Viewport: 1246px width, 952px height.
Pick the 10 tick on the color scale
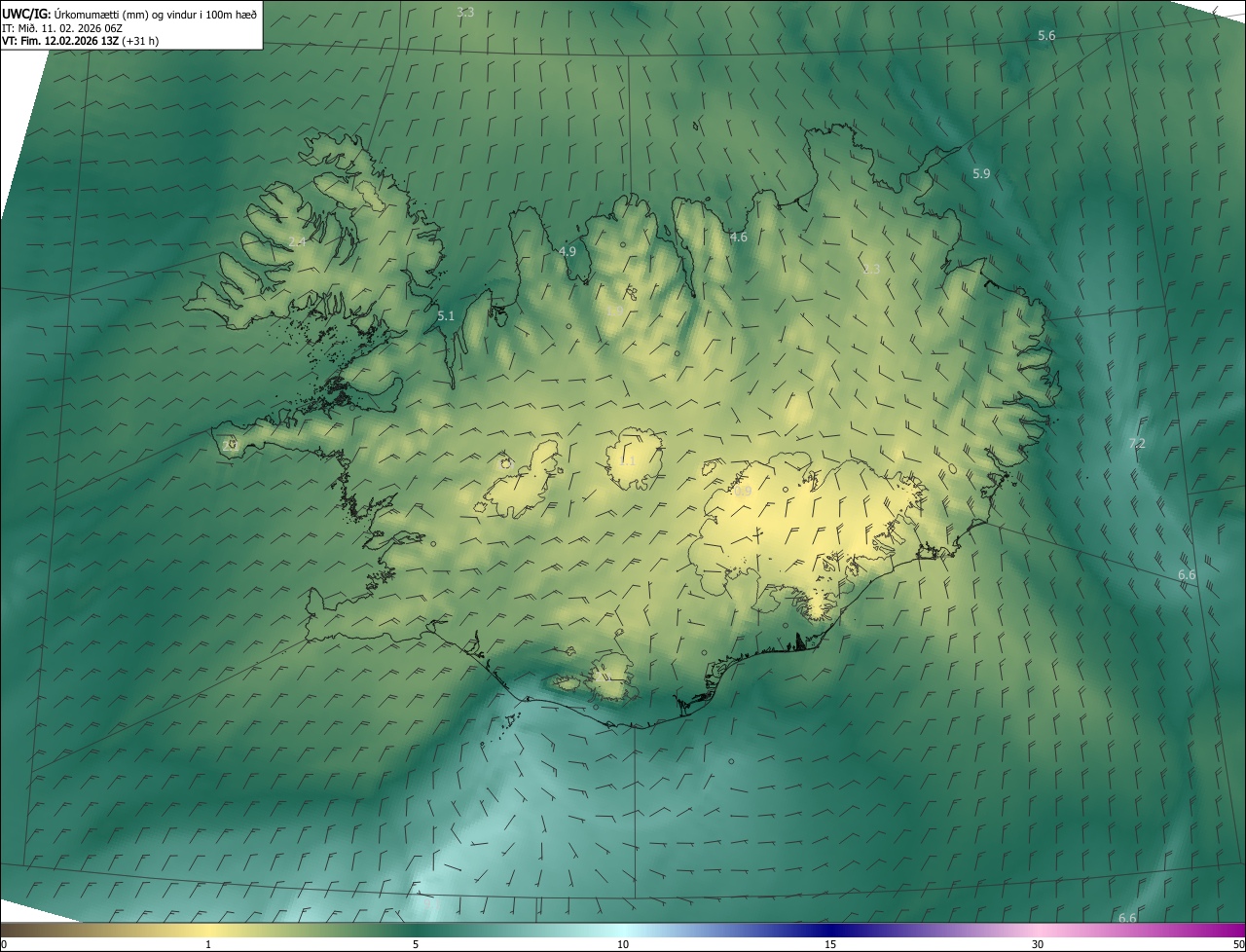tap(623, 944)
